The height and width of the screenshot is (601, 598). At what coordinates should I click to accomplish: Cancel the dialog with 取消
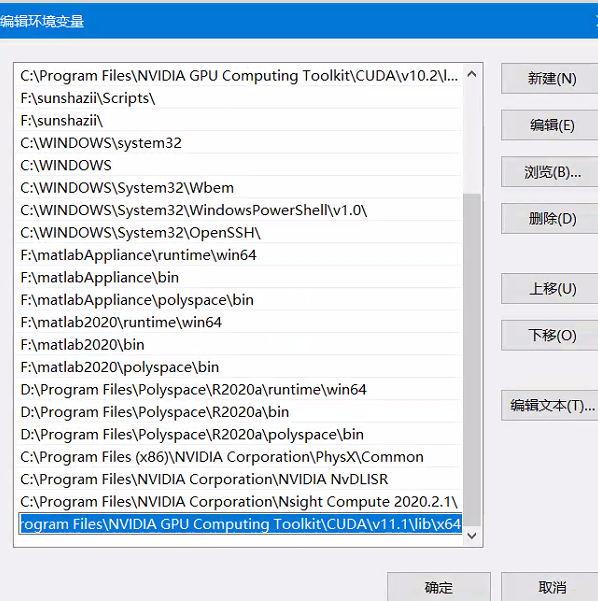click(x=550, y=587)
